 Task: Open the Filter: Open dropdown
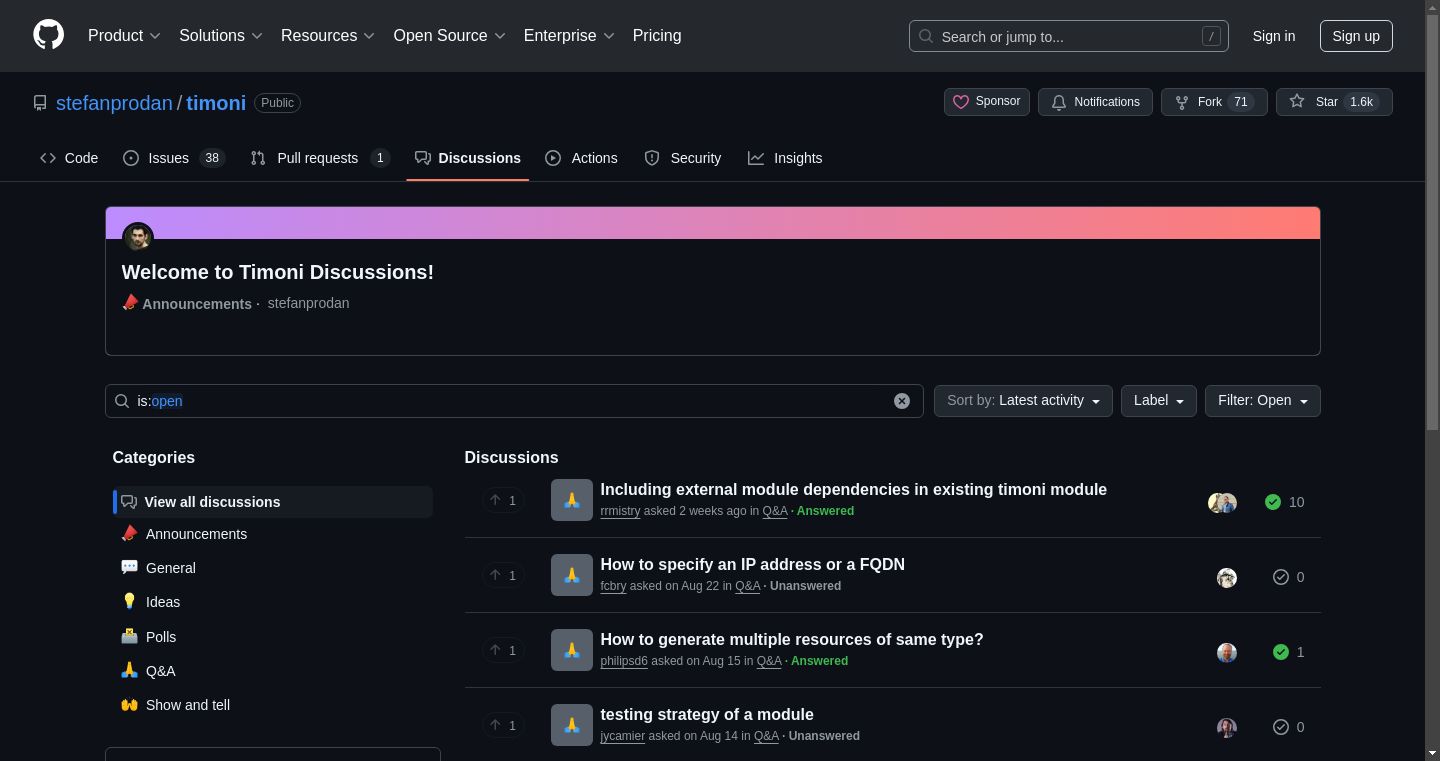click(1262, 401)
